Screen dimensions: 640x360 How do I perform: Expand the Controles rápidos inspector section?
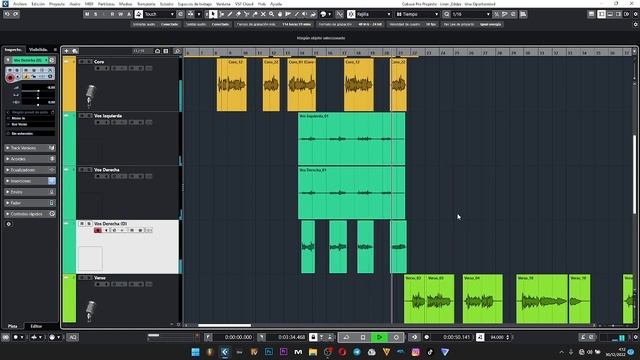30,214
